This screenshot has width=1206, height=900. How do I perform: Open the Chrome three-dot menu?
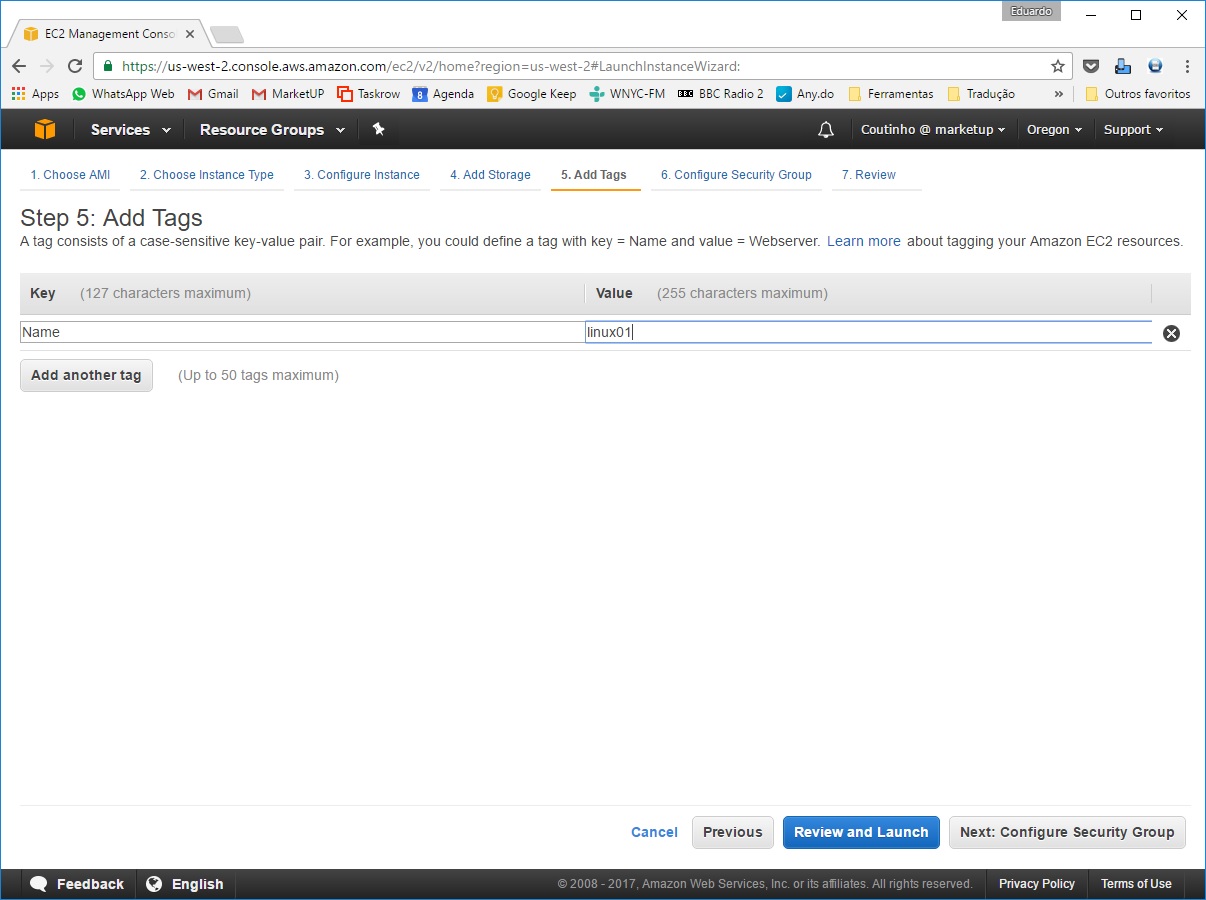(x=1187, y=66)
